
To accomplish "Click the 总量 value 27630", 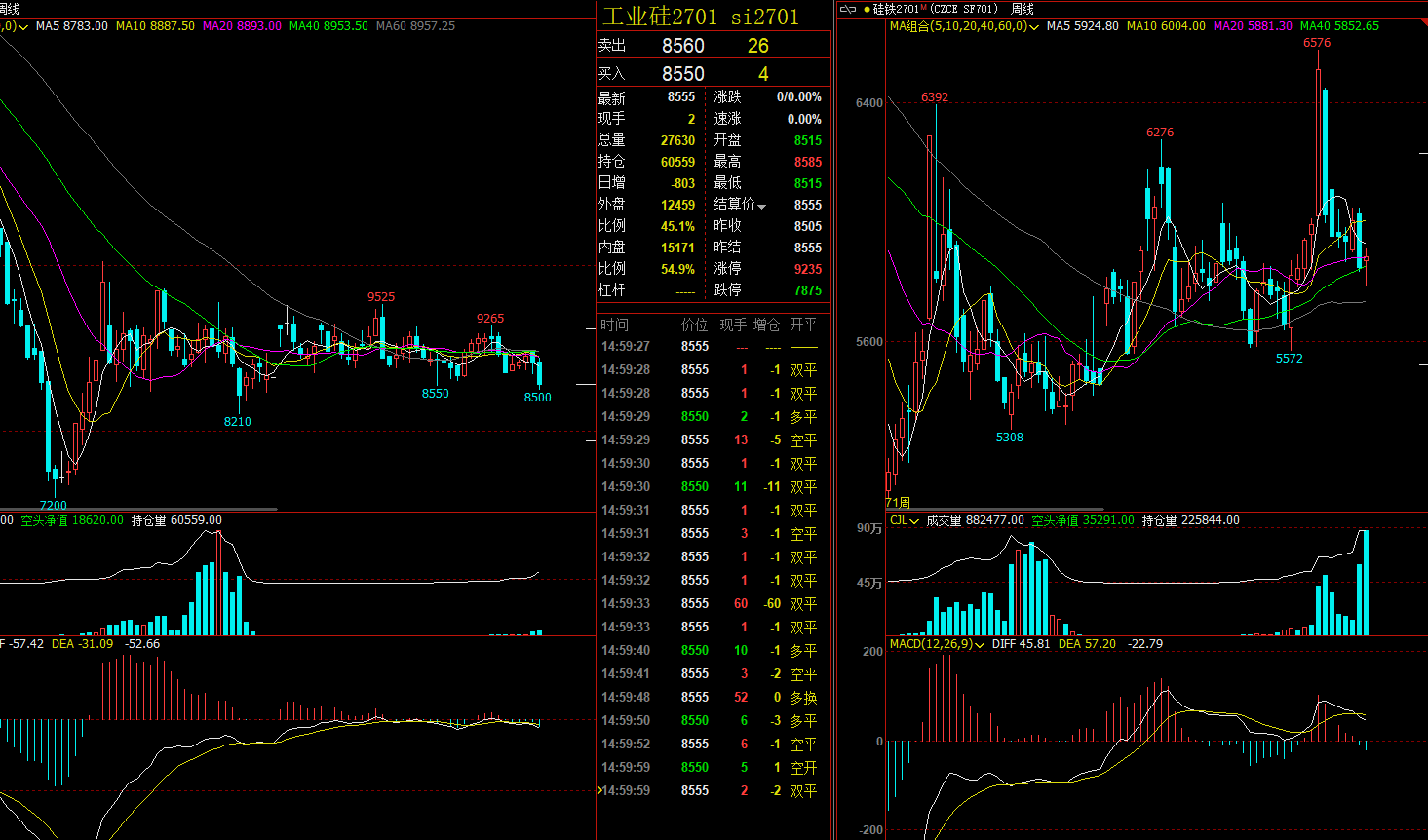I will [x=677, y=140].
